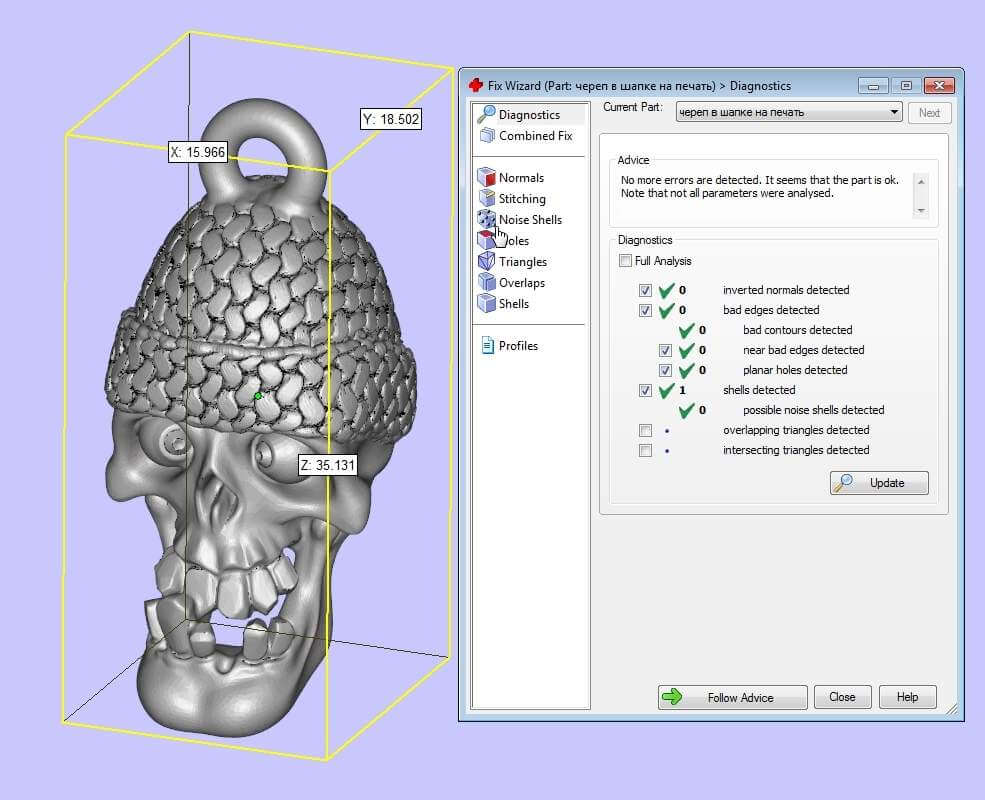
Task: Select the Stitching icon
Action: [x=487, y=199]
